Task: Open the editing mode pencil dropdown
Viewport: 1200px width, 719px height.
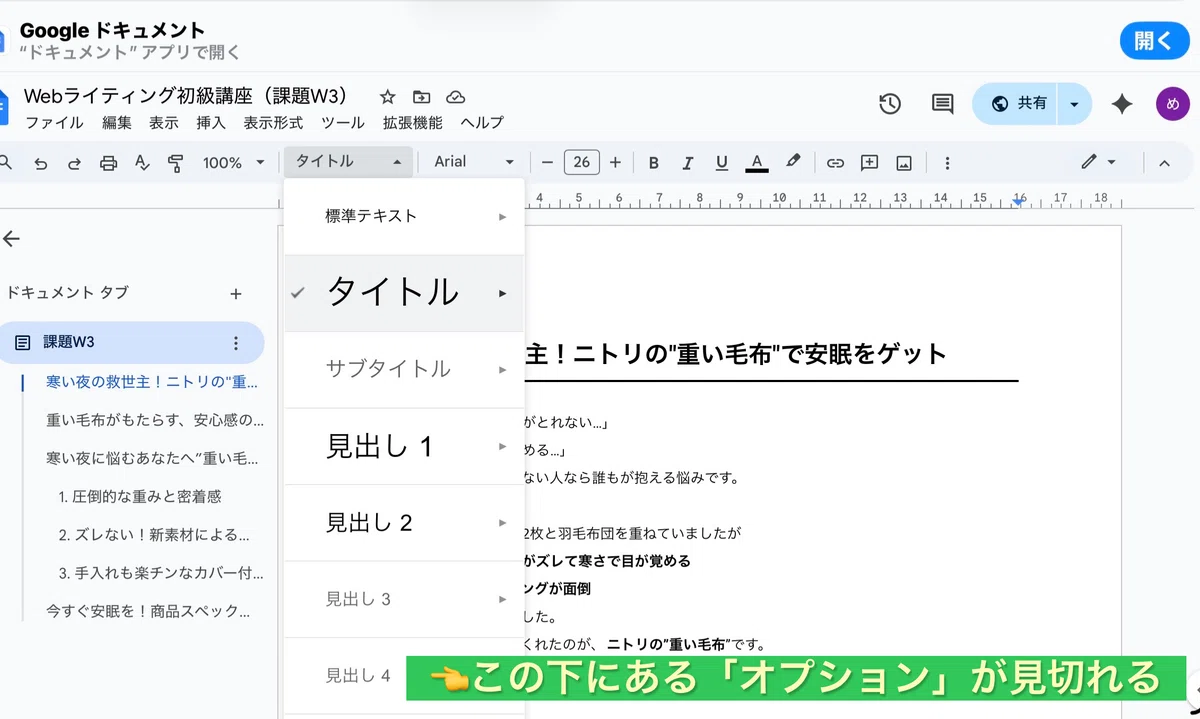Action: [1098, 162]
